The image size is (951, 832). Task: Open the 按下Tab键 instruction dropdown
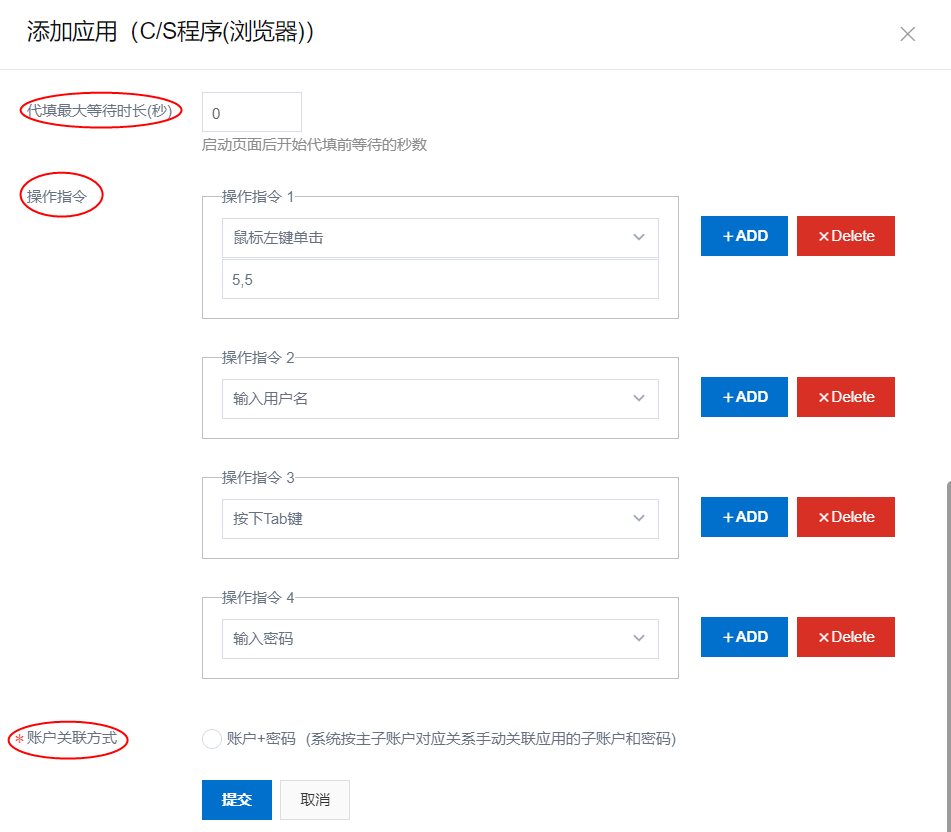tap(440, 519)
